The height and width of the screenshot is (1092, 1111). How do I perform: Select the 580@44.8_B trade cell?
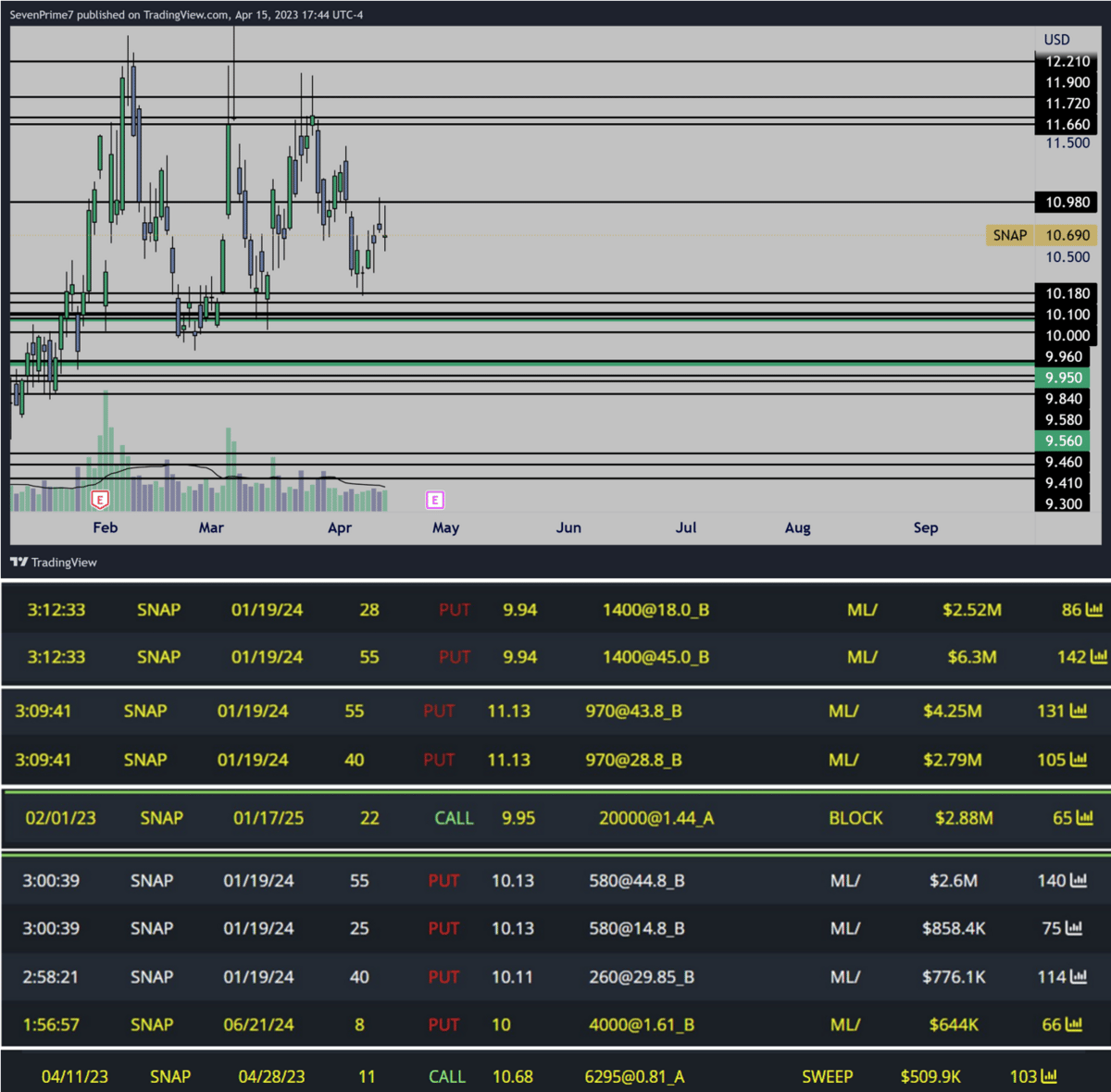[637, 880]
